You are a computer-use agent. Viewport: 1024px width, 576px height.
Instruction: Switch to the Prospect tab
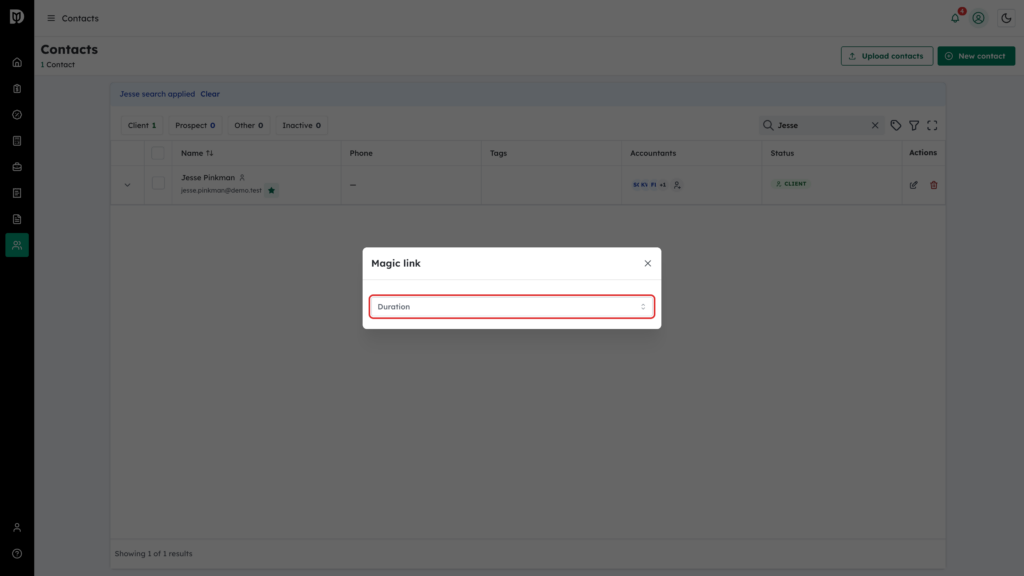point(195,125)
